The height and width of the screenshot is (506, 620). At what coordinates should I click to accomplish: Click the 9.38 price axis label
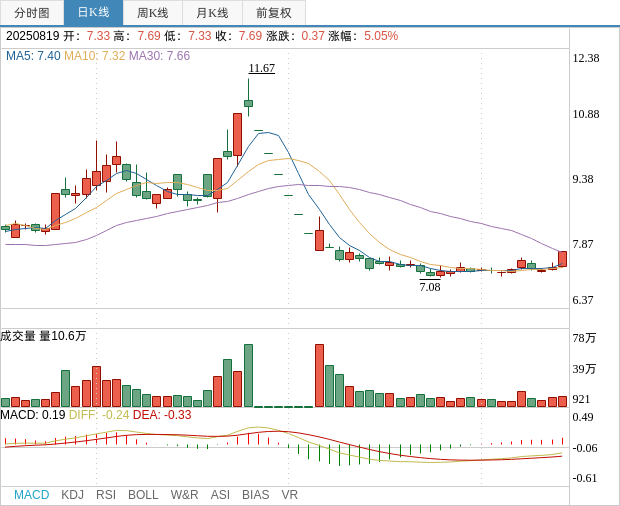[583, 179]
